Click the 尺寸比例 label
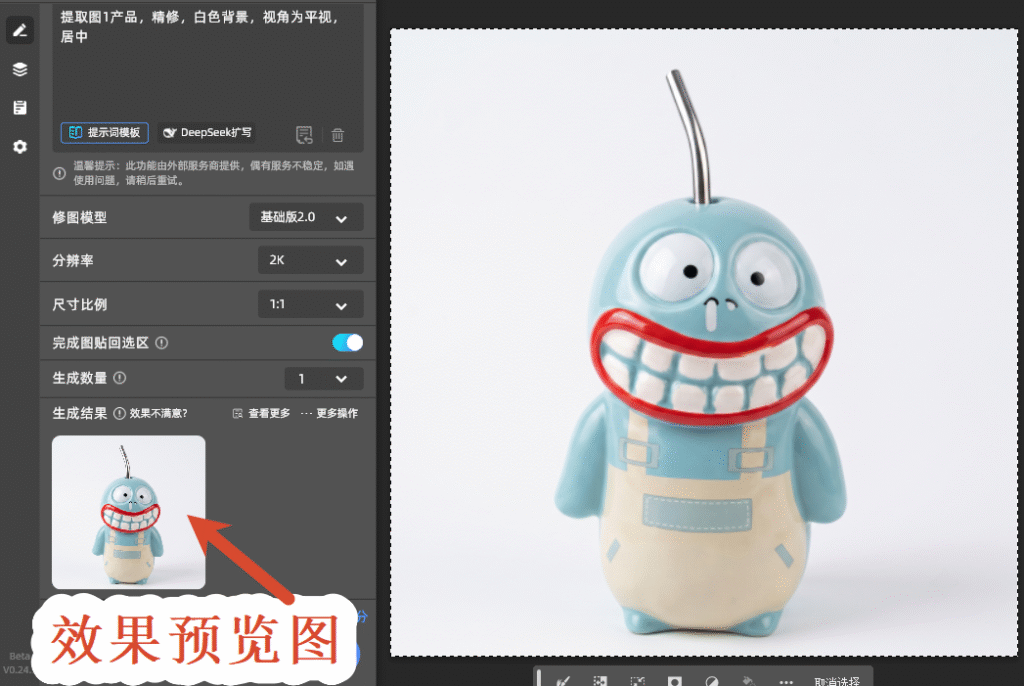Screen dimensions: 1024x686 (80, 304)
